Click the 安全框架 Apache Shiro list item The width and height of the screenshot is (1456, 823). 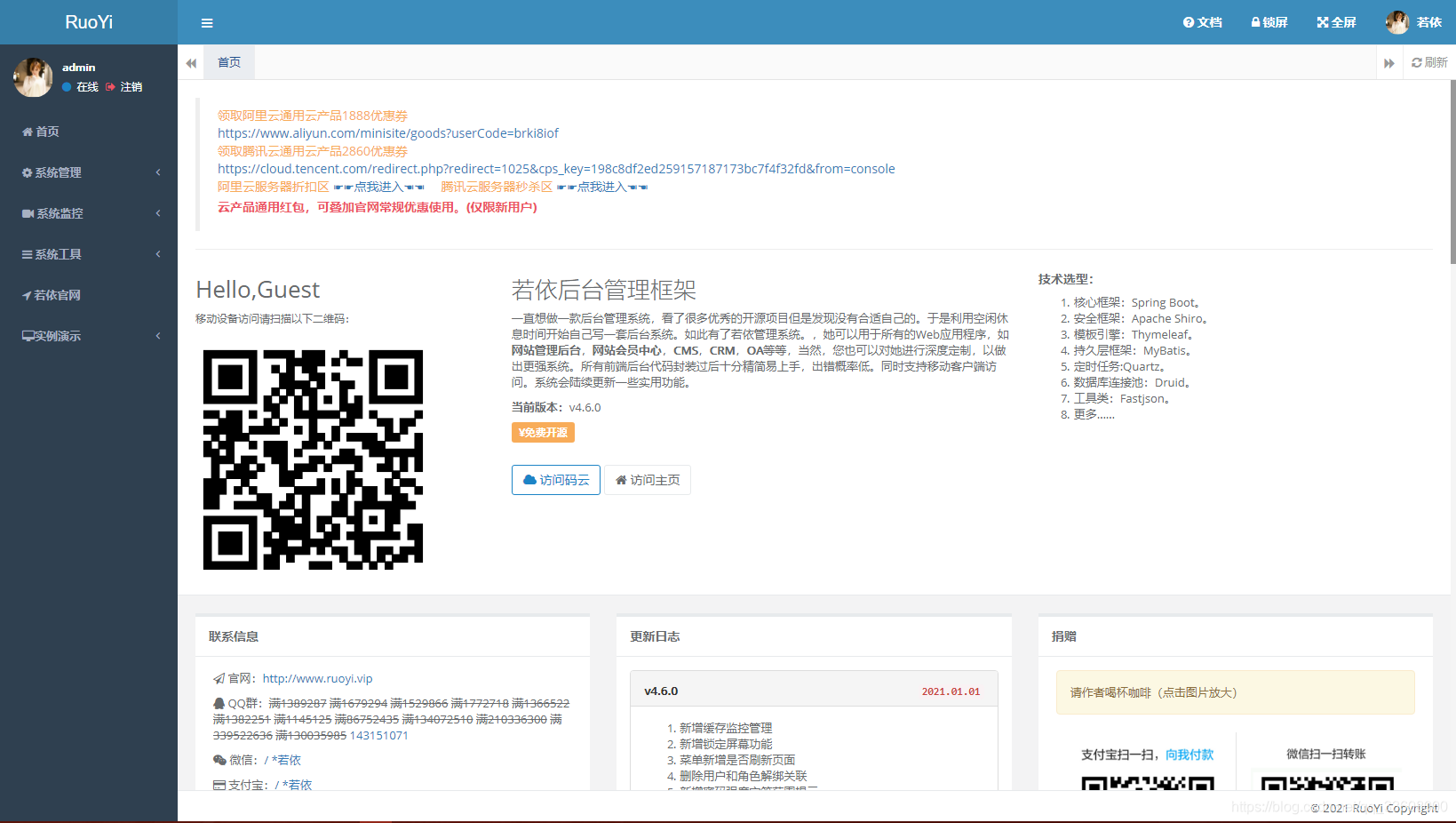coord(1141,318)
